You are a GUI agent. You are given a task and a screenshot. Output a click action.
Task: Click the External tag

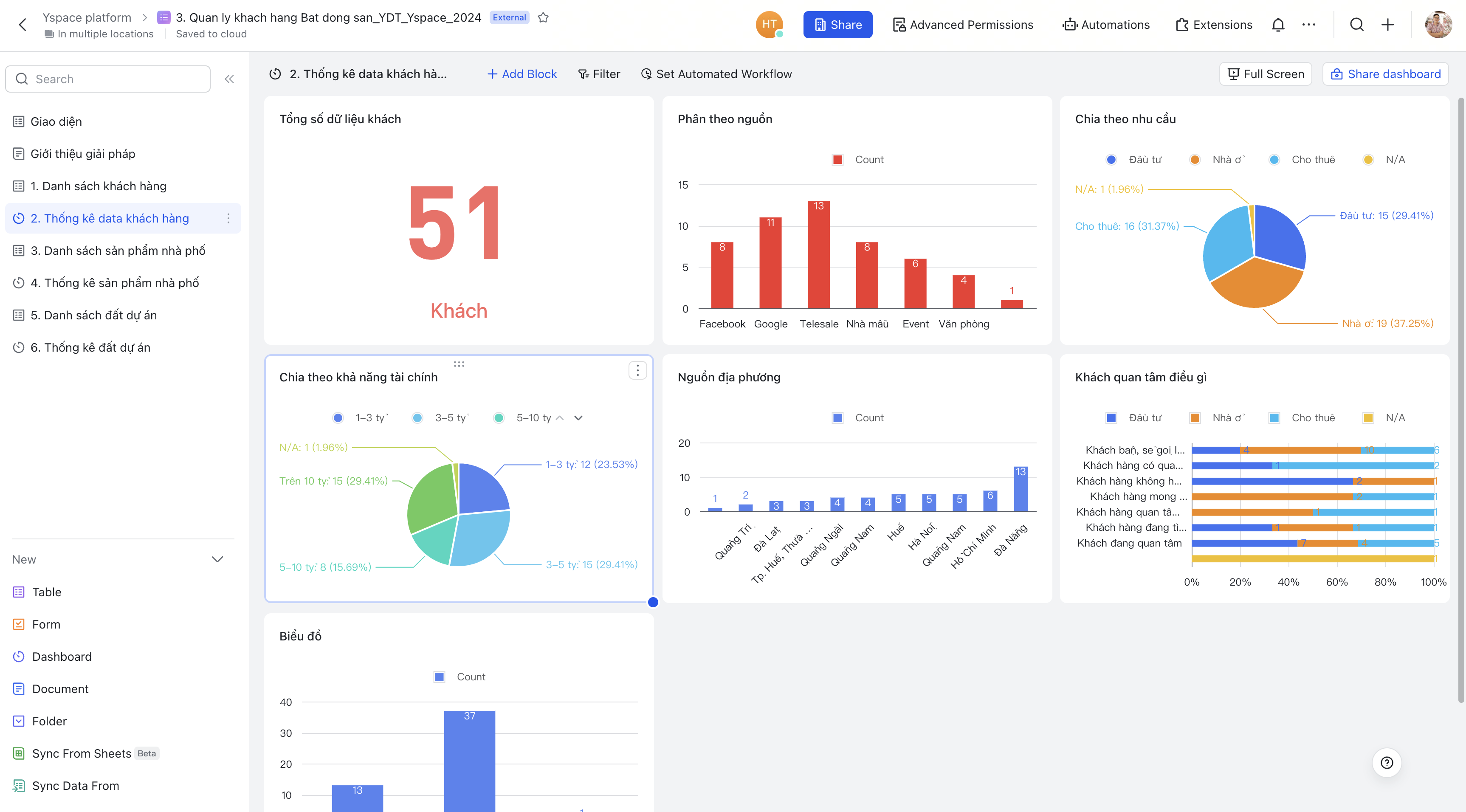(509, 17)
